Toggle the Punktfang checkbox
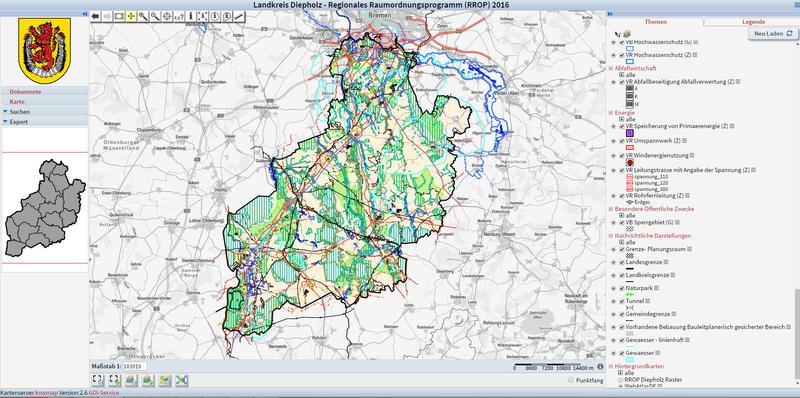This screenshot has height=398, width=800. pyautogui.click(x=571, y=380)
